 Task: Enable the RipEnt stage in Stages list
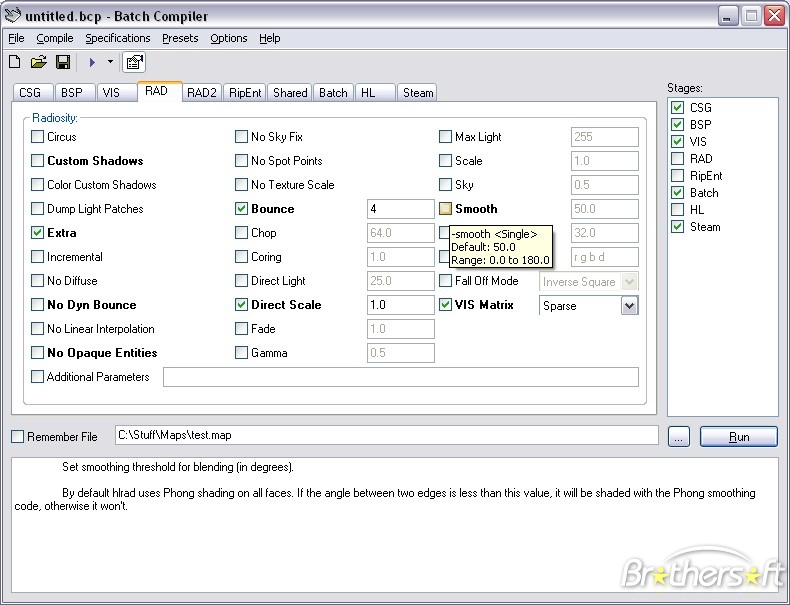pos(678,175)
